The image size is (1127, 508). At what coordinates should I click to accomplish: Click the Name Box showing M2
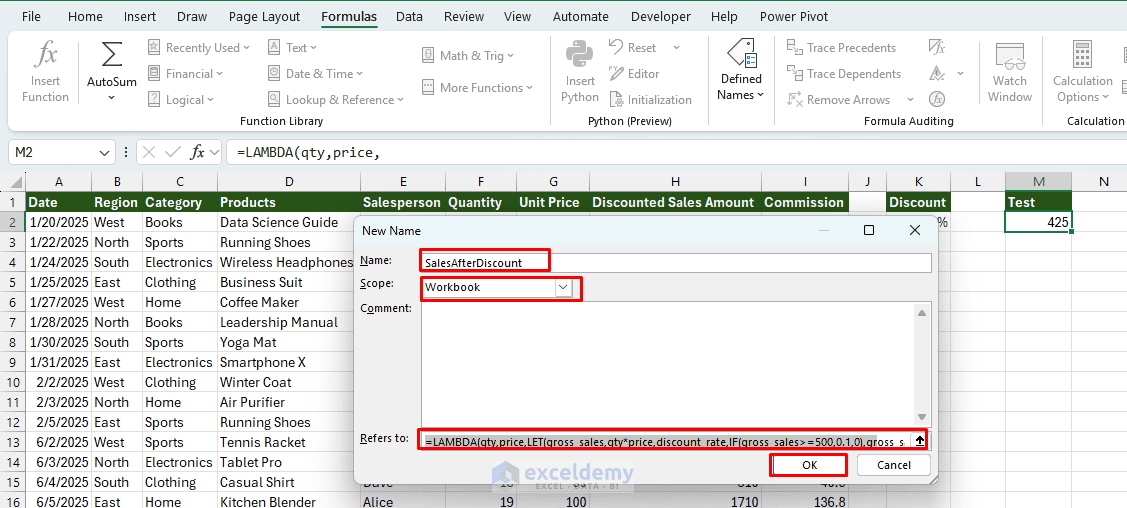click(61, 152)
